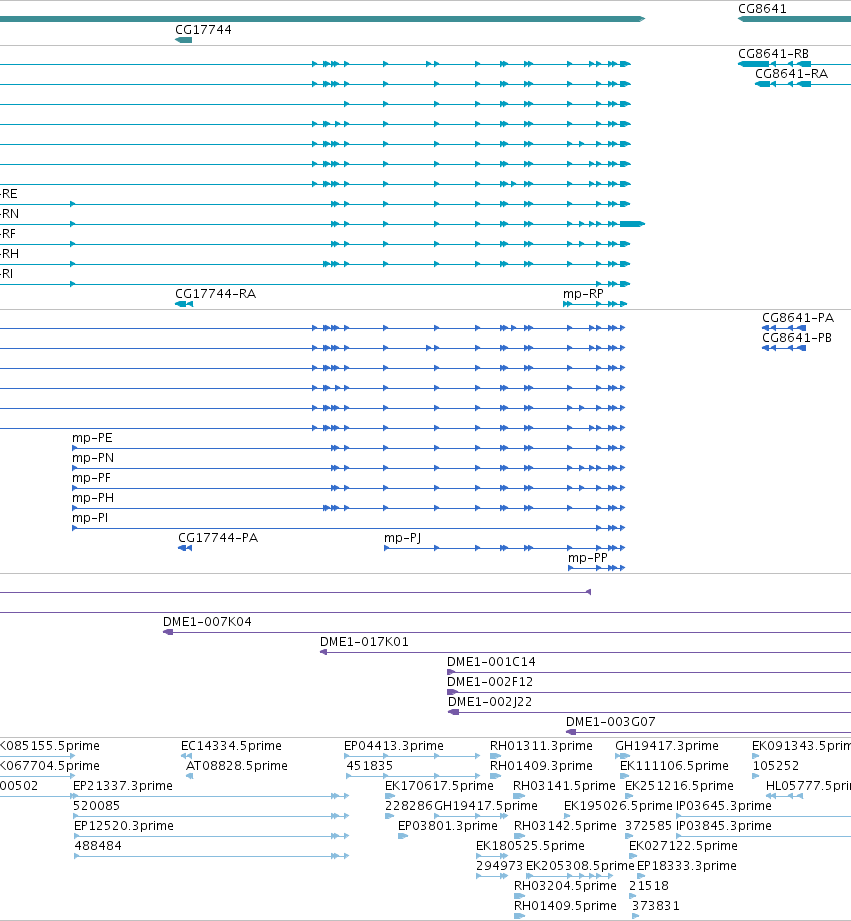Viewport: 851px width, 921px height.
Task: Click the 373831 feature label
Action: click(x=656, y=905)
